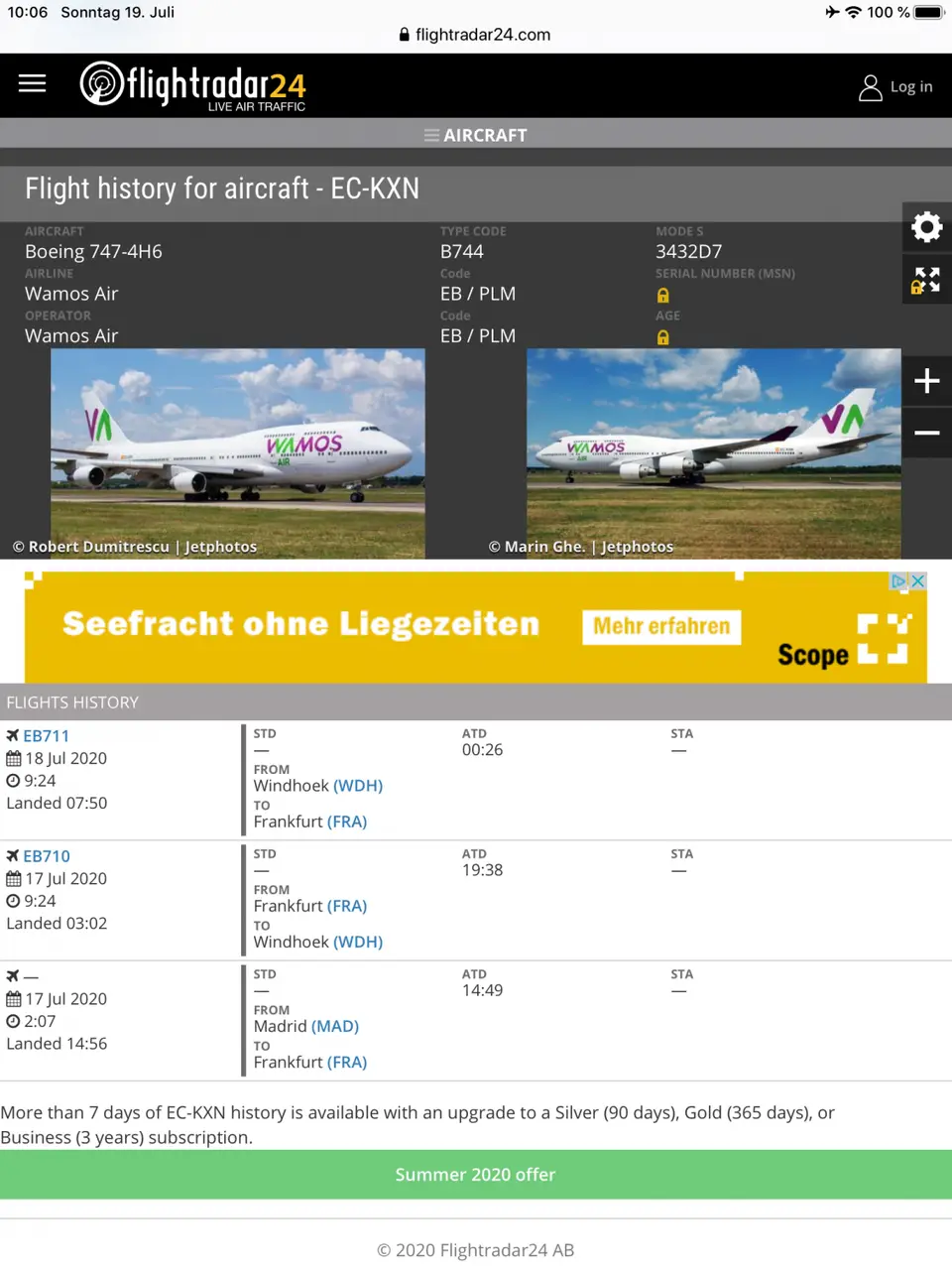
Task: Toggle the fullscreen expand icon
Action: pos(927,280)
